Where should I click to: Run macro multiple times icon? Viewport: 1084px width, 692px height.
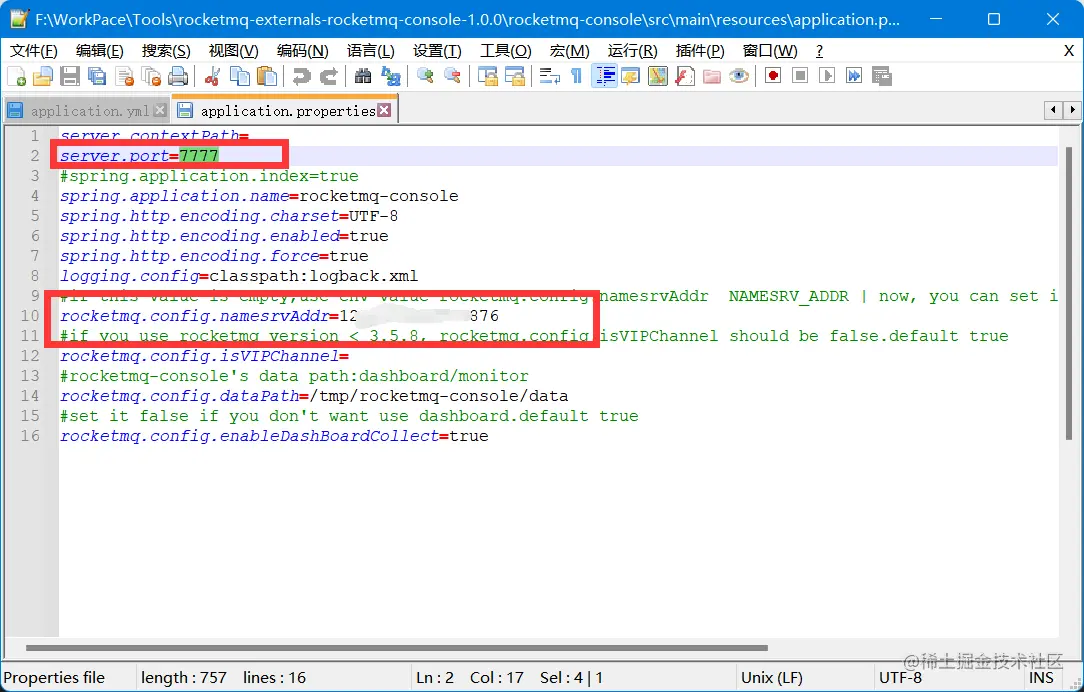pos(854,75)
